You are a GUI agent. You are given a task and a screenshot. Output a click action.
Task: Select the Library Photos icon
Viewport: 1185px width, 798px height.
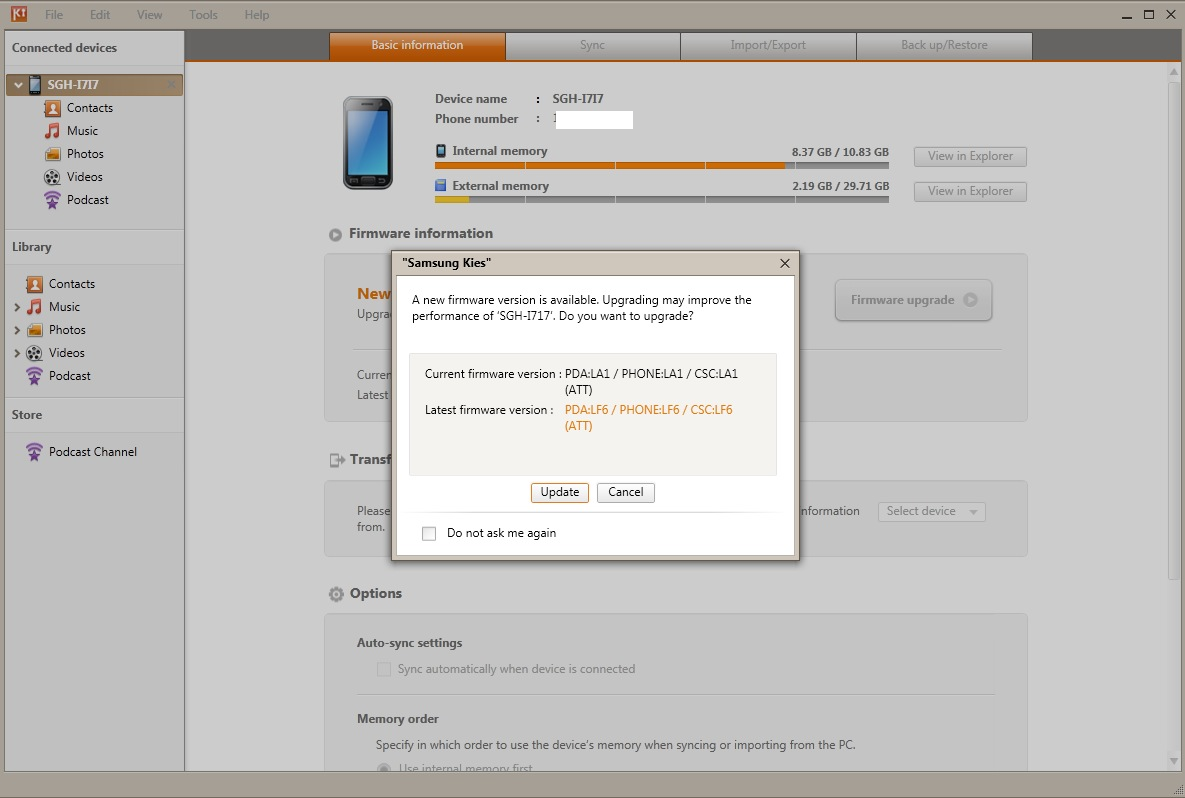coord(34,330)
